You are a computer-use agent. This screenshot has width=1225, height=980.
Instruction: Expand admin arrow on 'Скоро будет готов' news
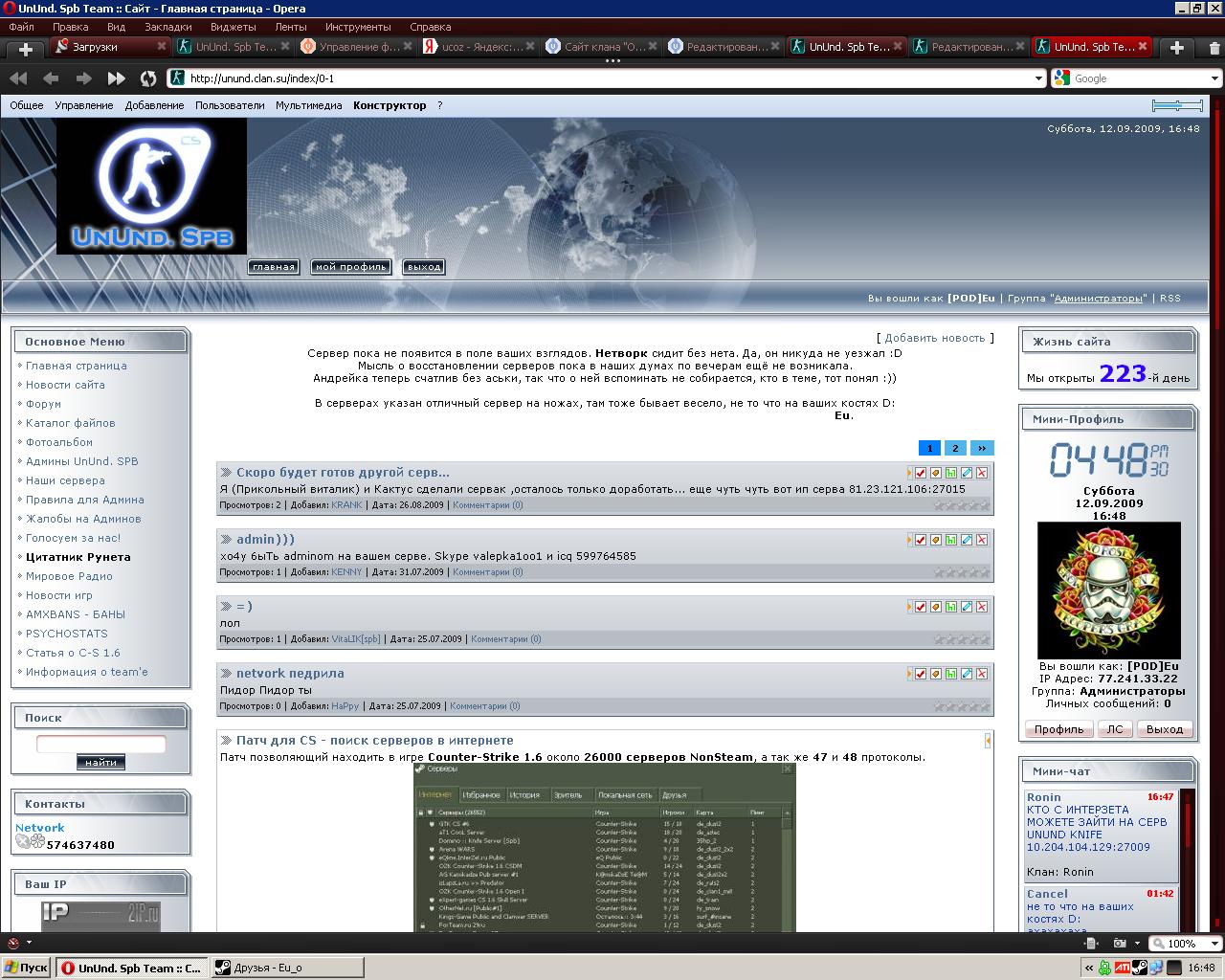(909, 473)
